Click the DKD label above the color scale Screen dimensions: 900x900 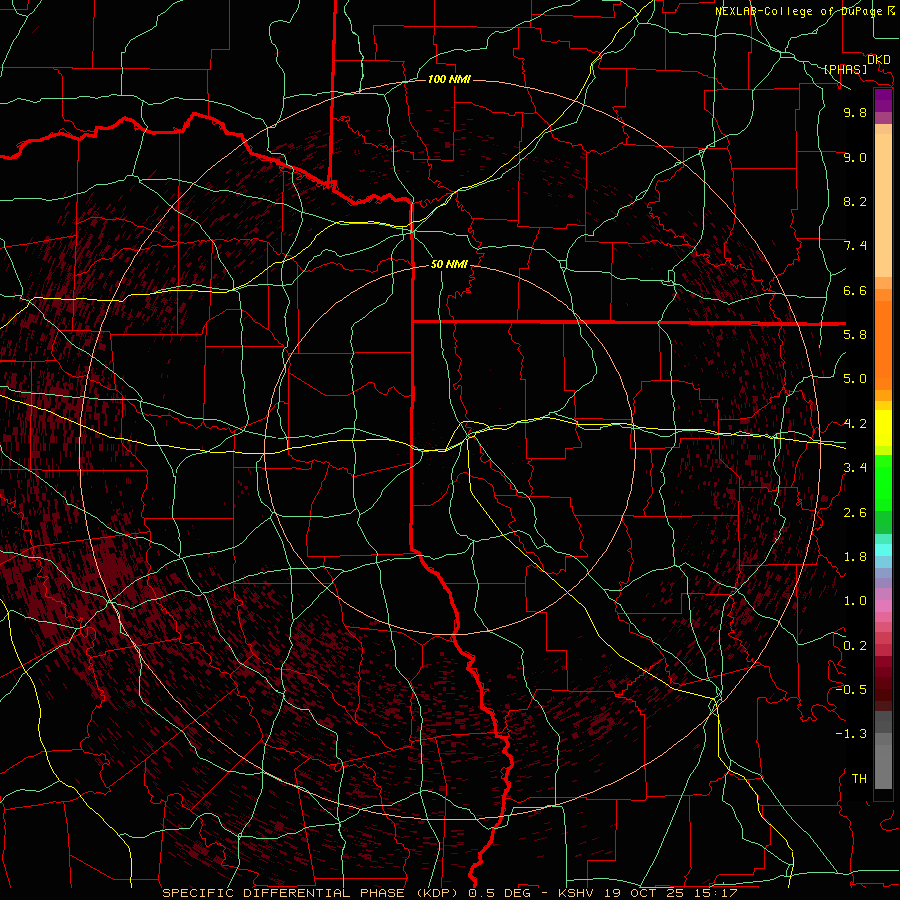[x=879, y=59]
